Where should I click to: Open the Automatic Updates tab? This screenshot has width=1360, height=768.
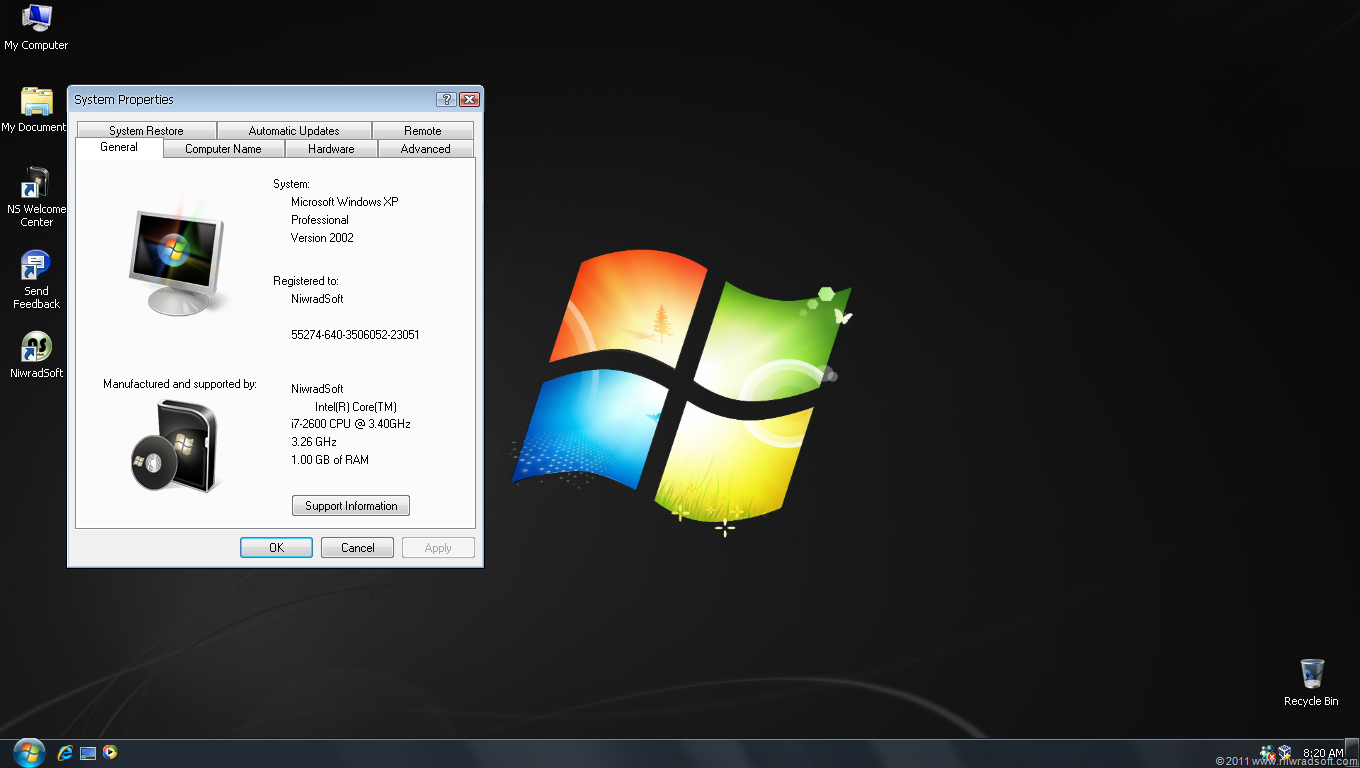[x=294, y=131]
